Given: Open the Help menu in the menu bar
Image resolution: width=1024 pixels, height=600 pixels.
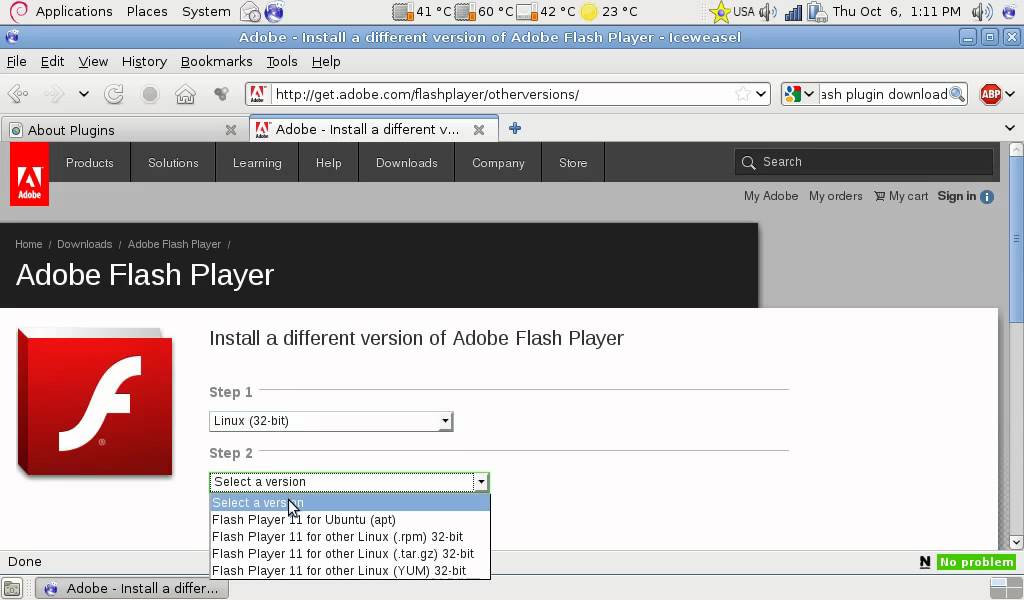Looking at the screenshot, I should tap(326, 61).
